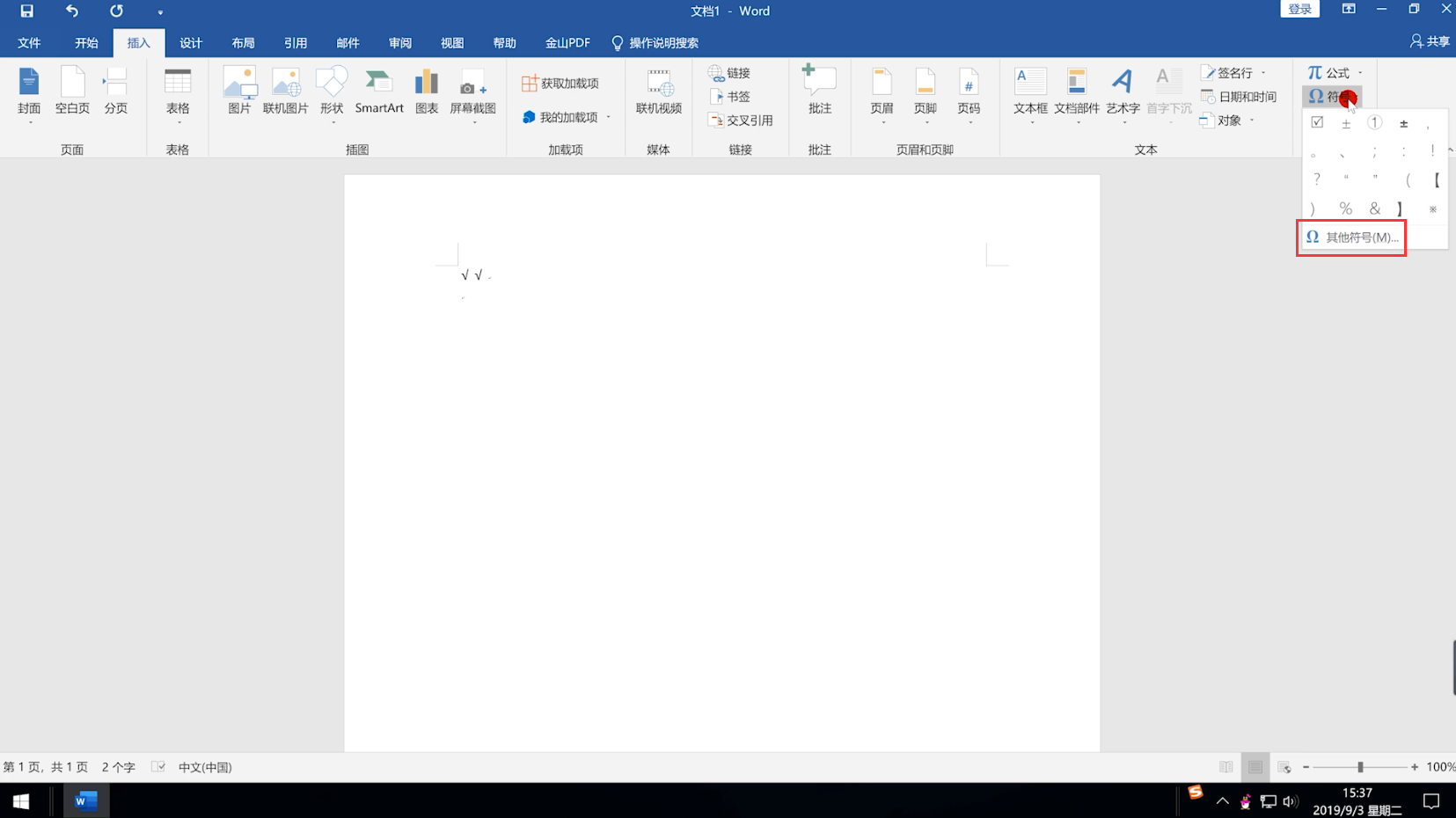Switch to the Layout (布局) tab

tap(243, 43)
